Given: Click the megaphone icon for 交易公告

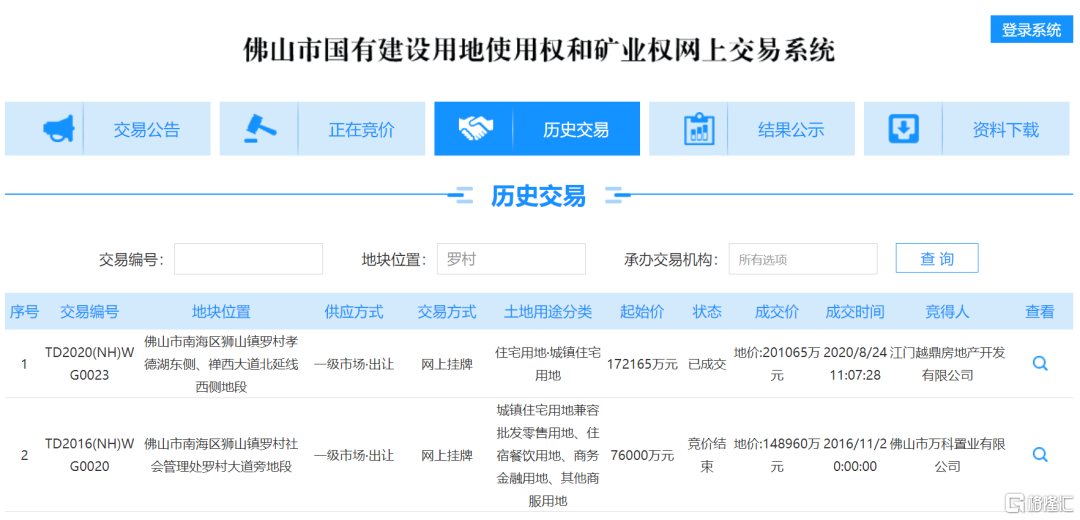Looking at the screenshot, I should [58, 129].
